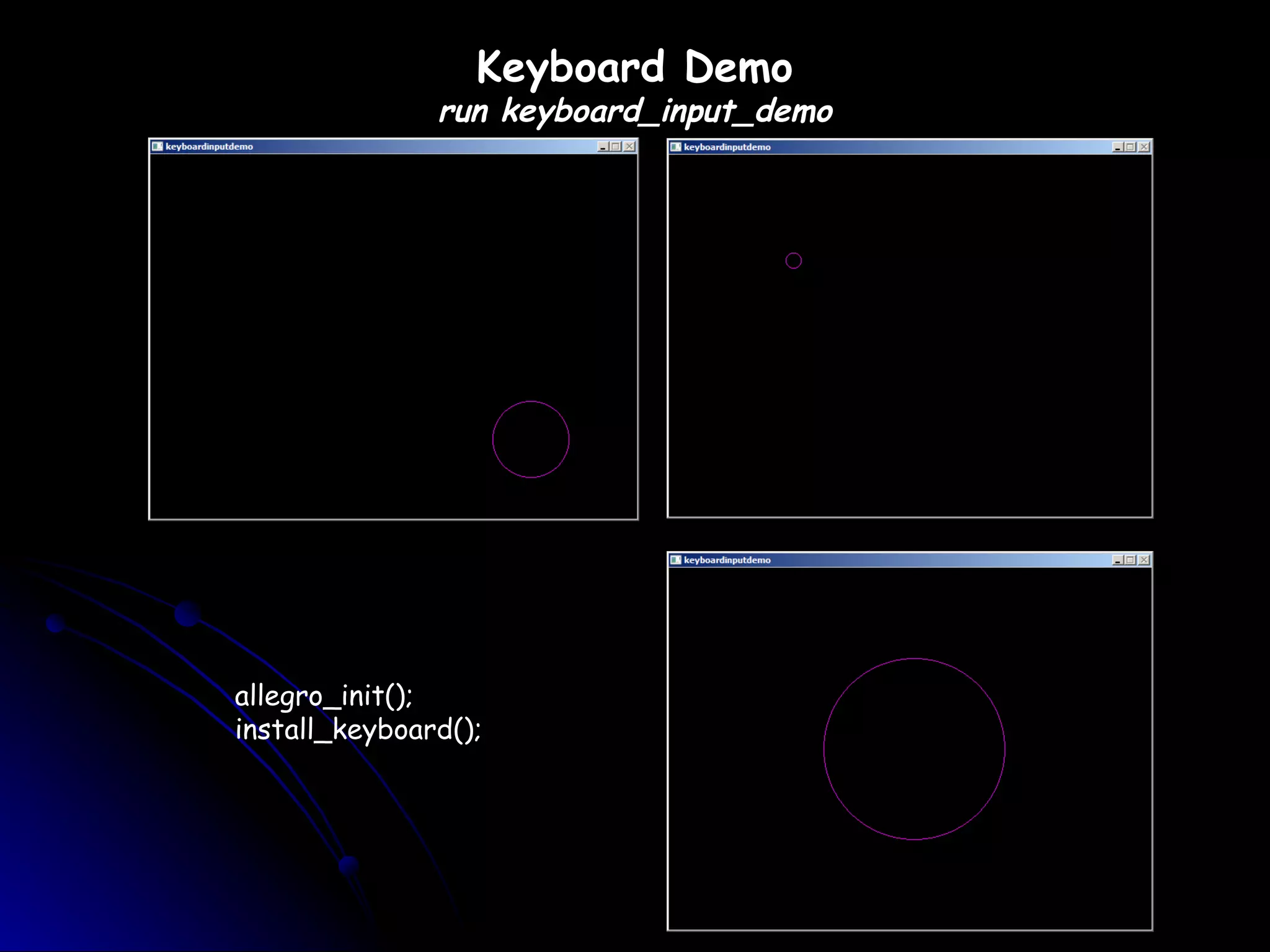Click title text of the medium-circle window

[x=209, y=146]
